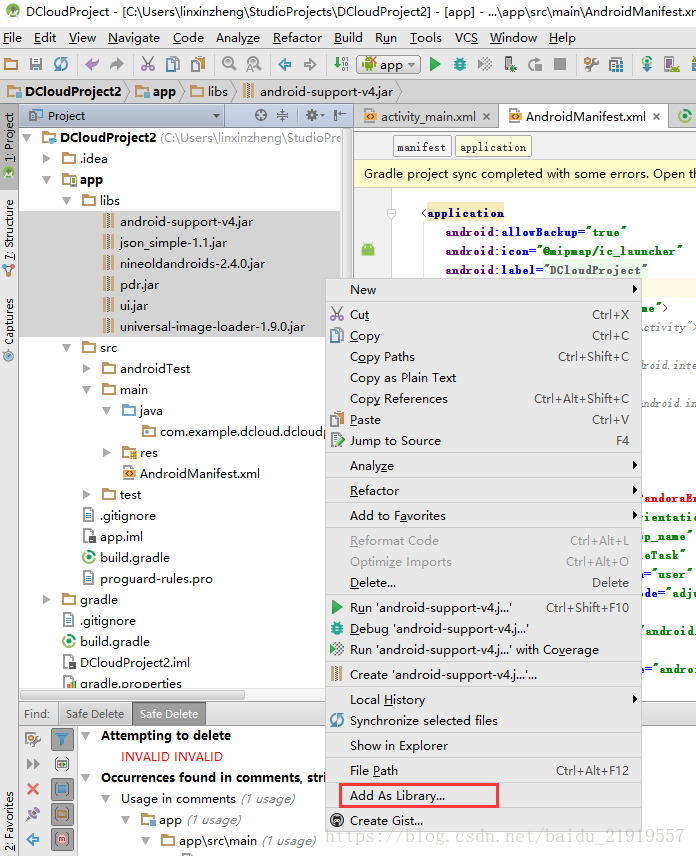This screenshot has width=696, height=856.
Task: Expand the gradle folder node
Action: click(x=46, y=599)
